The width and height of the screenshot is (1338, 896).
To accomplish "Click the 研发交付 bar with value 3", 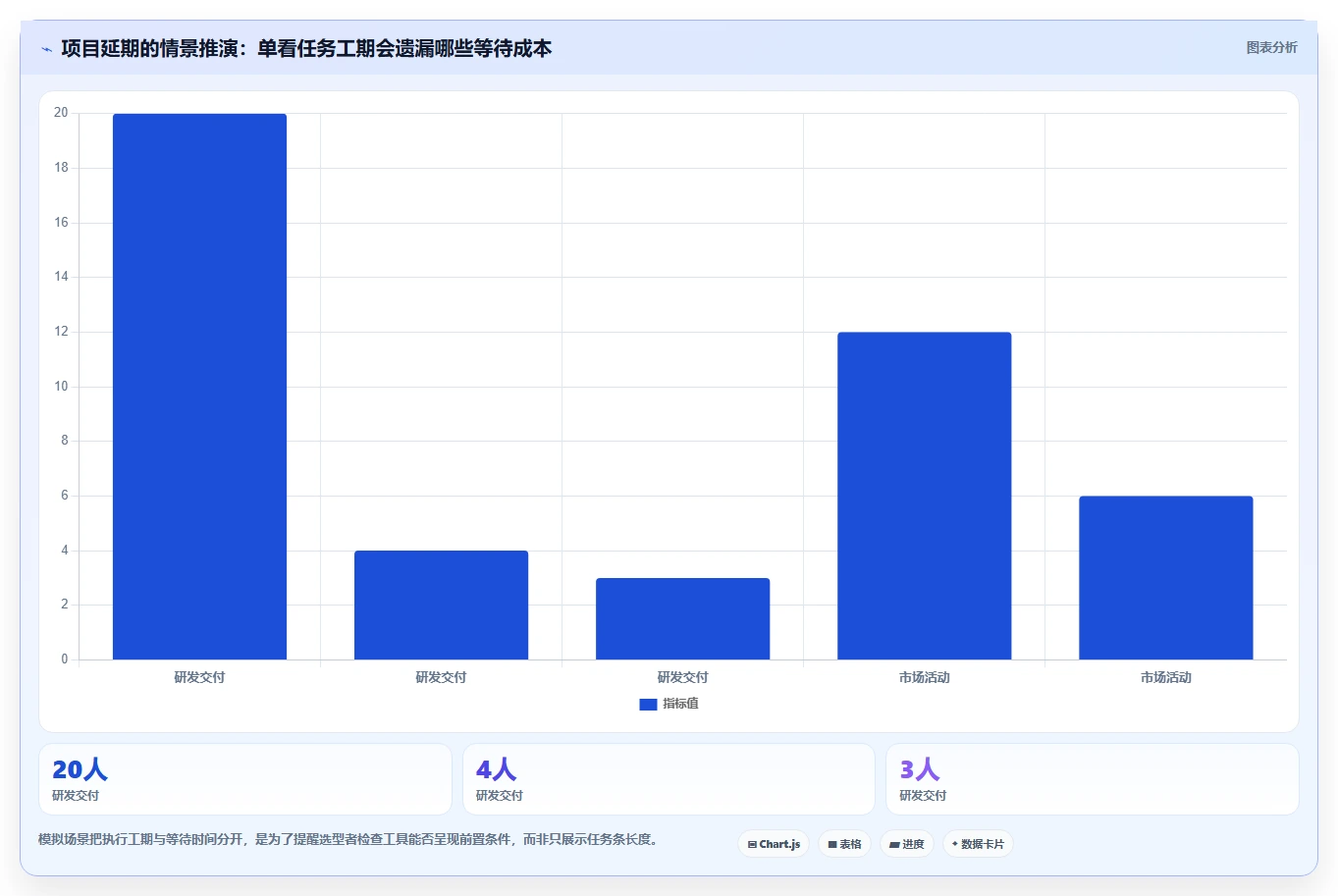I will [x=682, y=619].
